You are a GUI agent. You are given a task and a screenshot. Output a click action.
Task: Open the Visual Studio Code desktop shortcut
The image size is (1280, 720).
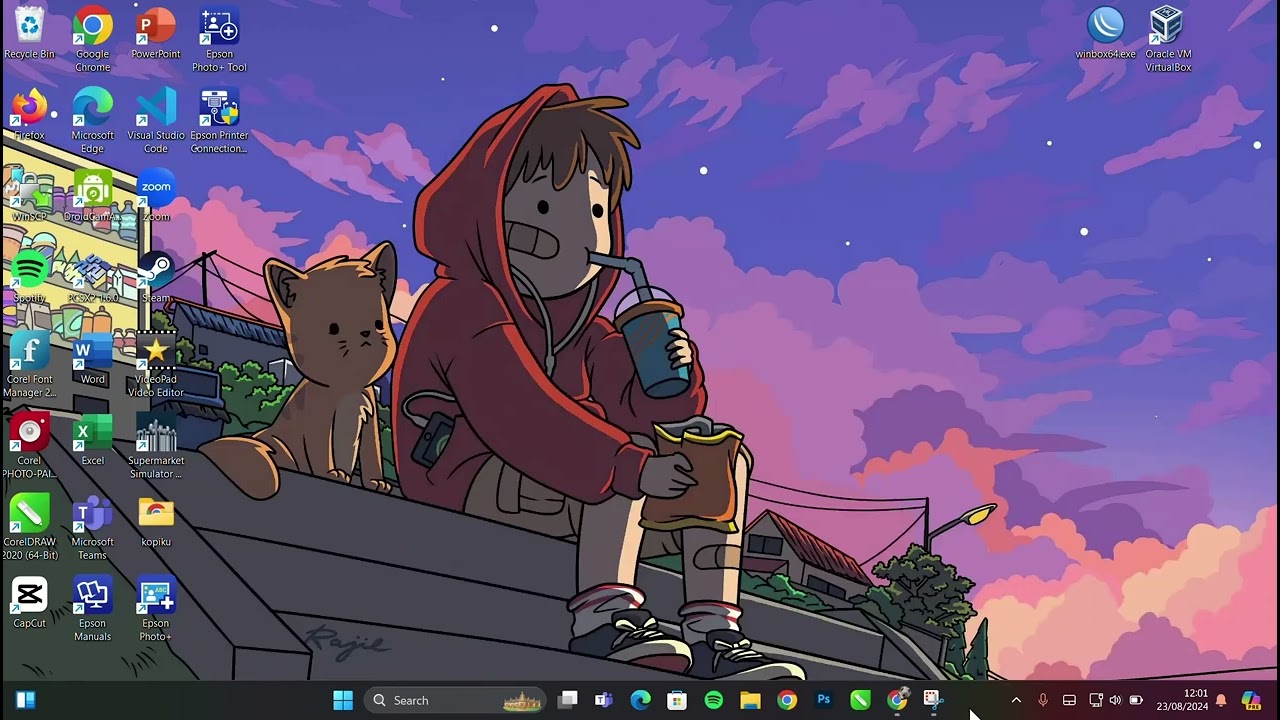[156, 121]
